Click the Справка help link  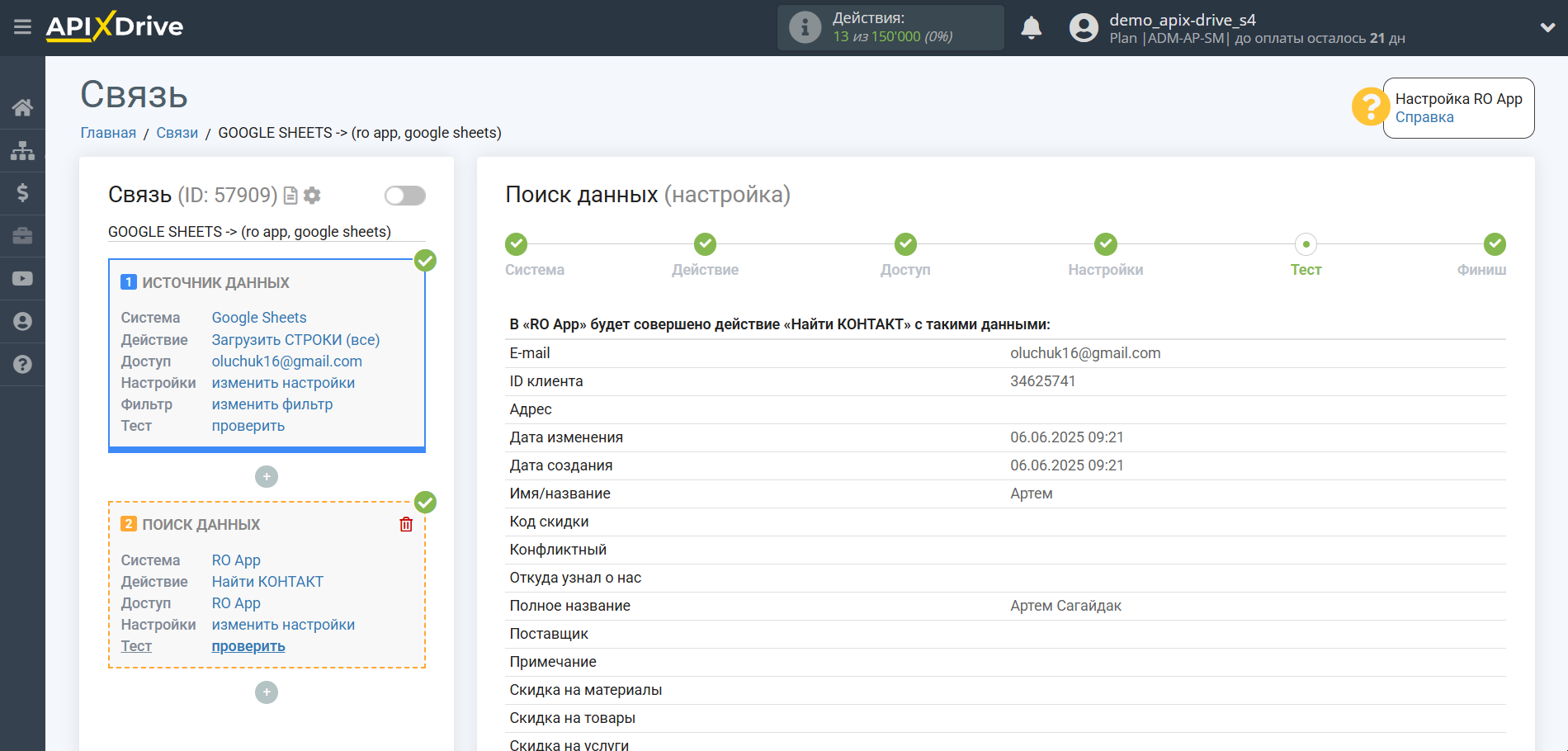tap(1424, 117)
